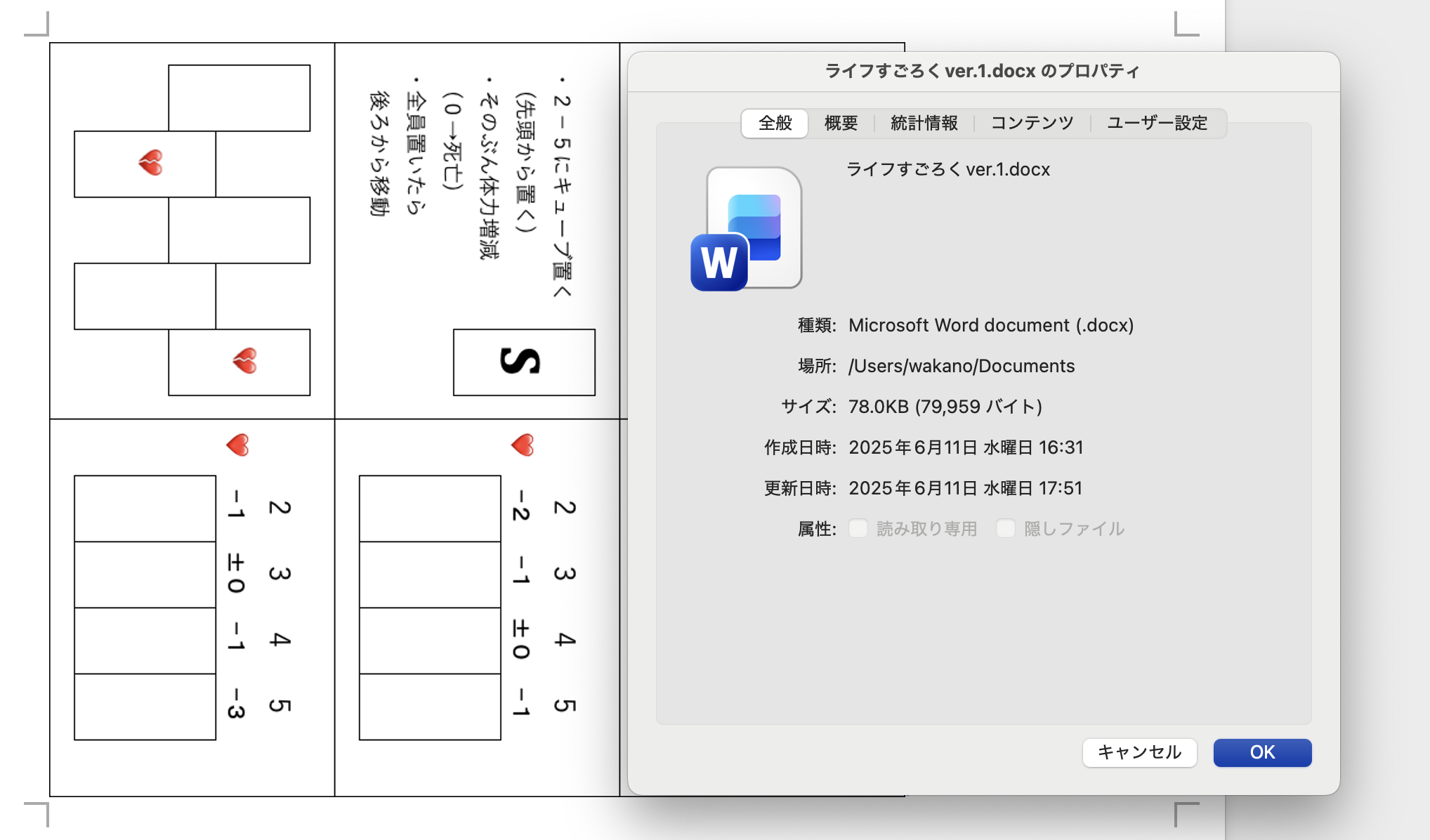Click the rotated S start box

pos(523,362)
